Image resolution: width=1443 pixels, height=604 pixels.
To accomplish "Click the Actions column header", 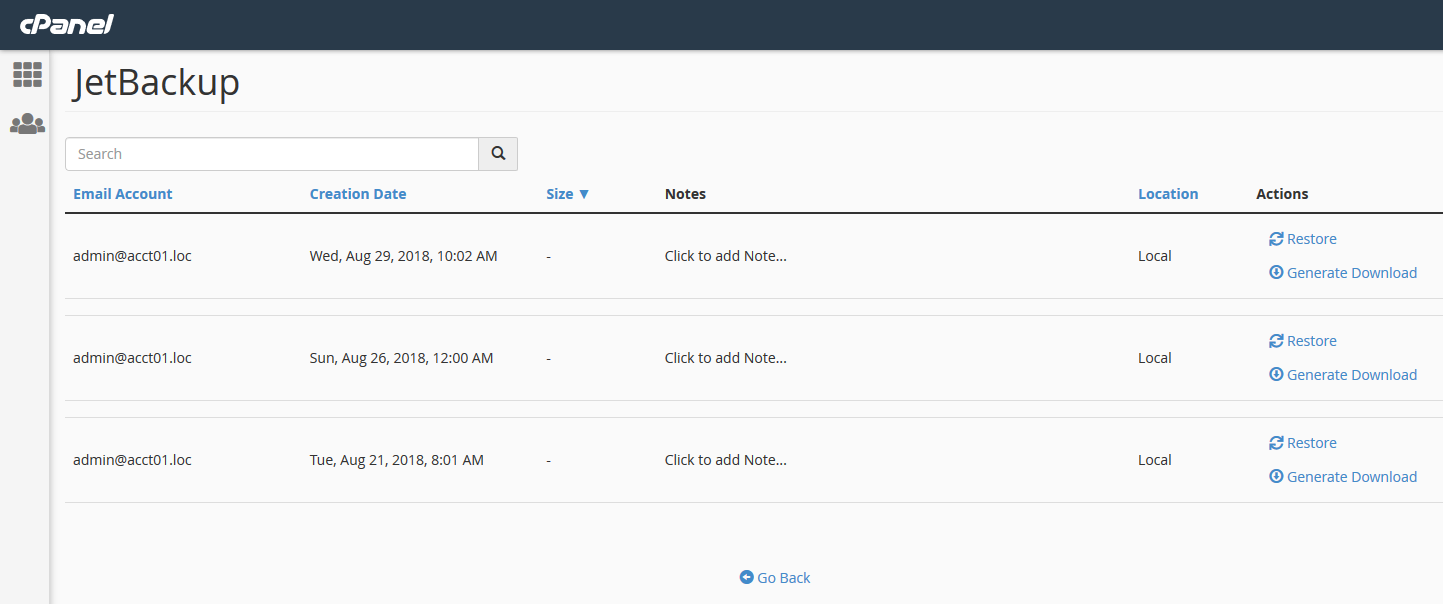I will coord(1282,194).
